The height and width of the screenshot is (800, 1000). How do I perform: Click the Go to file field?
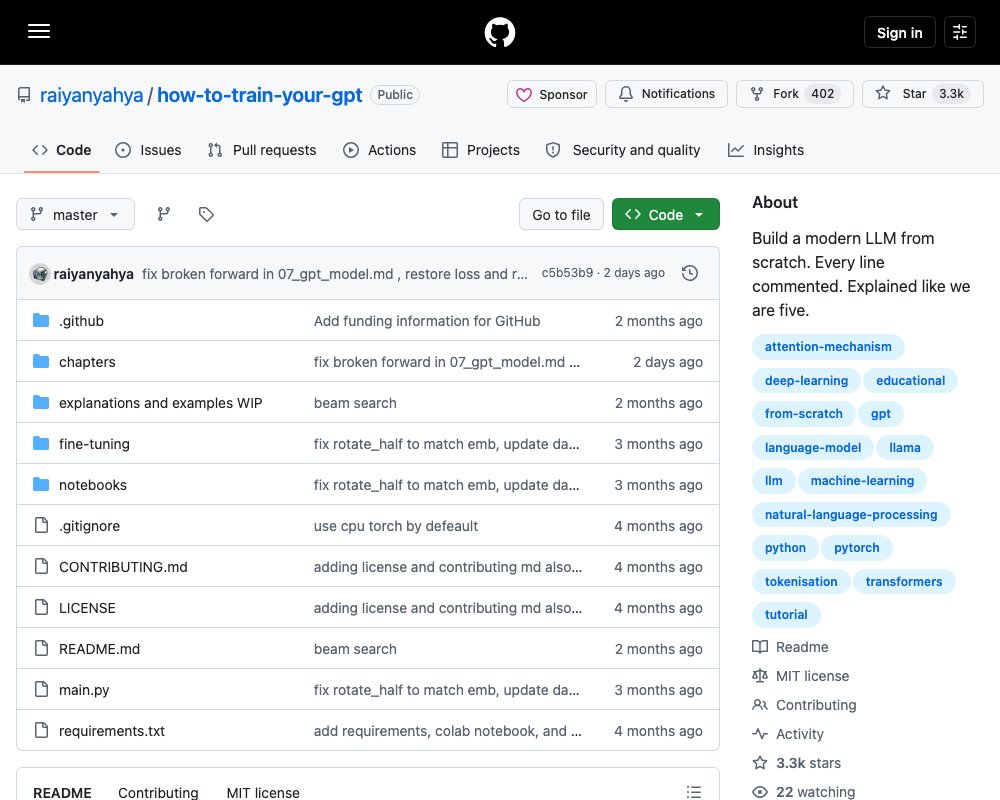coord(561,214)
